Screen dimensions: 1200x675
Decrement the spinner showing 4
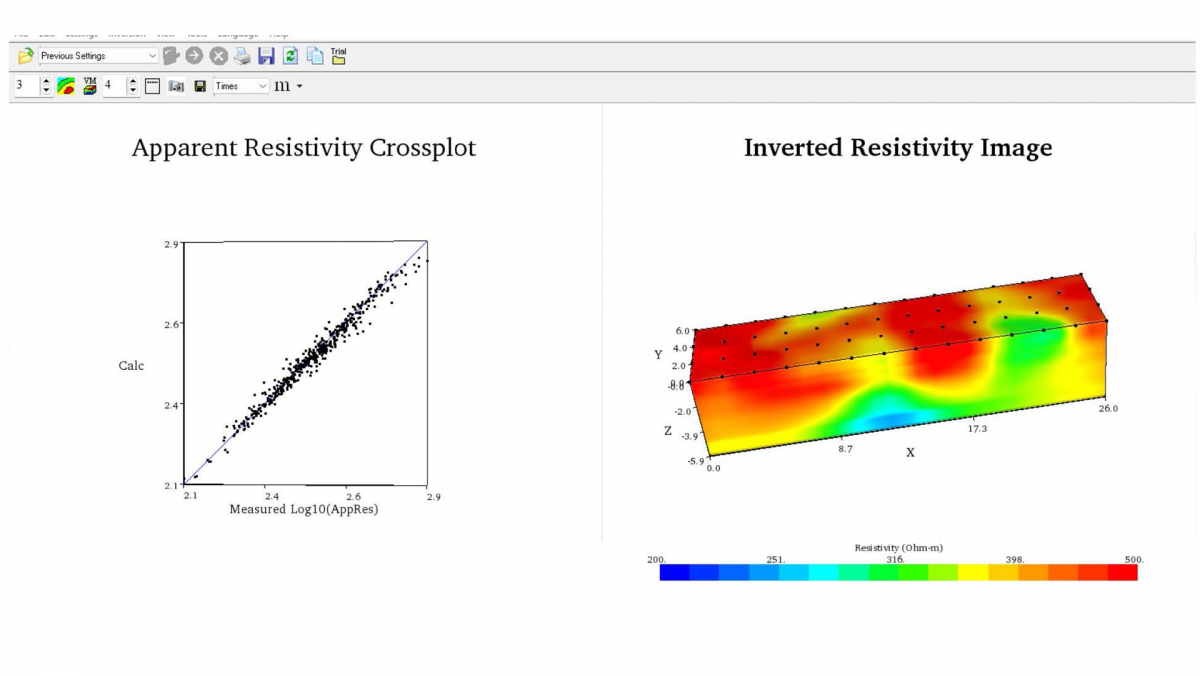(x=133, y=91)
